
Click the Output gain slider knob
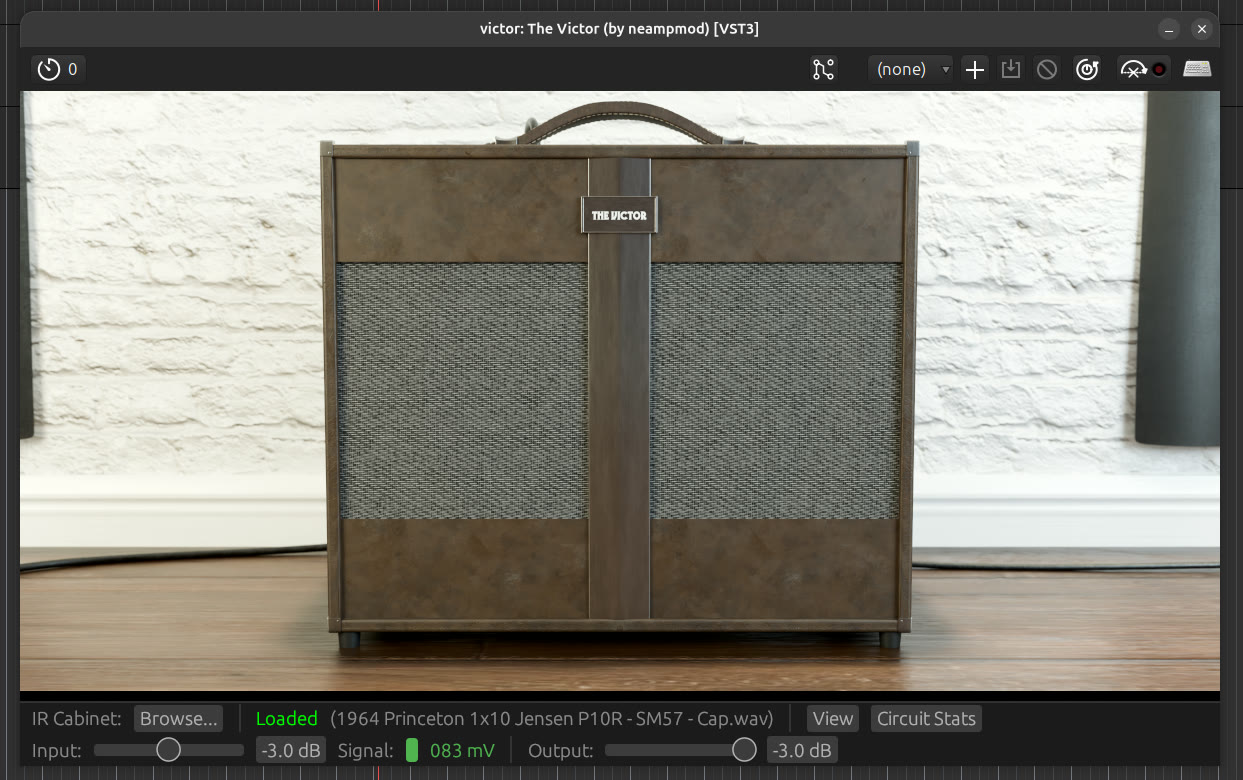744,750
